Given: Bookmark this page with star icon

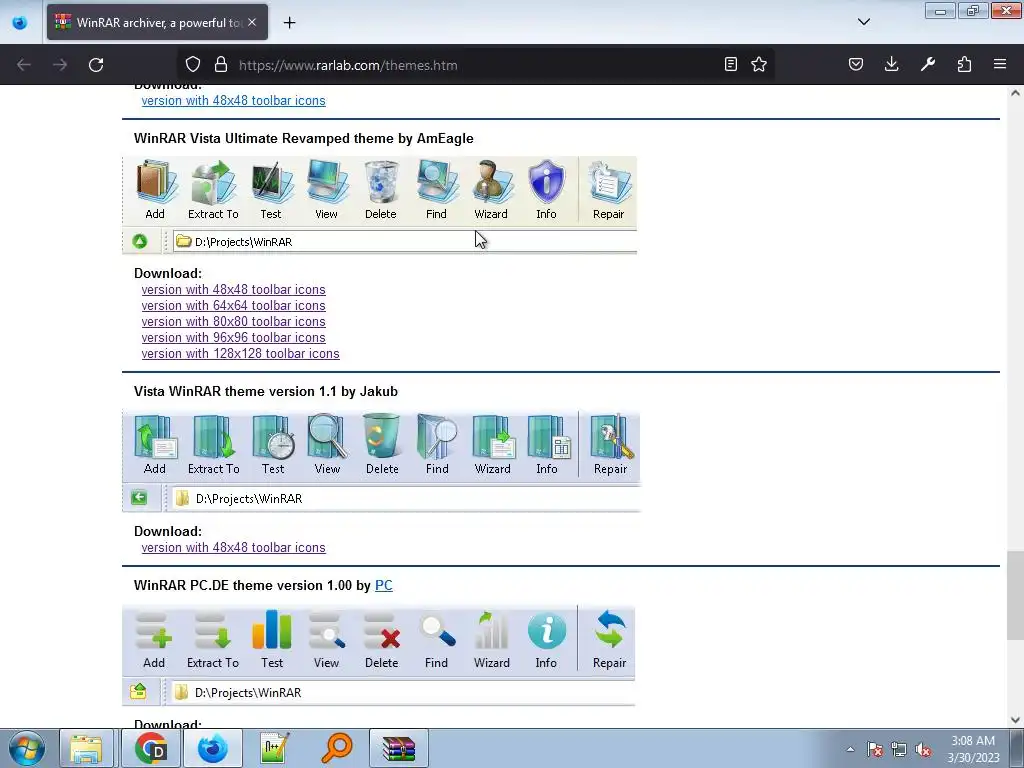Looking at the screenshot, I should click(x=758, y=64).
